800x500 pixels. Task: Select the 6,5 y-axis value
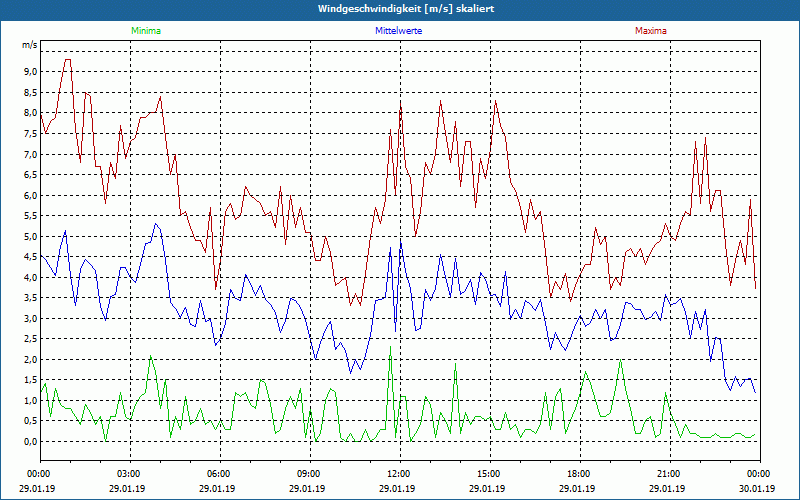pyautogui.click(x=31, y=174)
